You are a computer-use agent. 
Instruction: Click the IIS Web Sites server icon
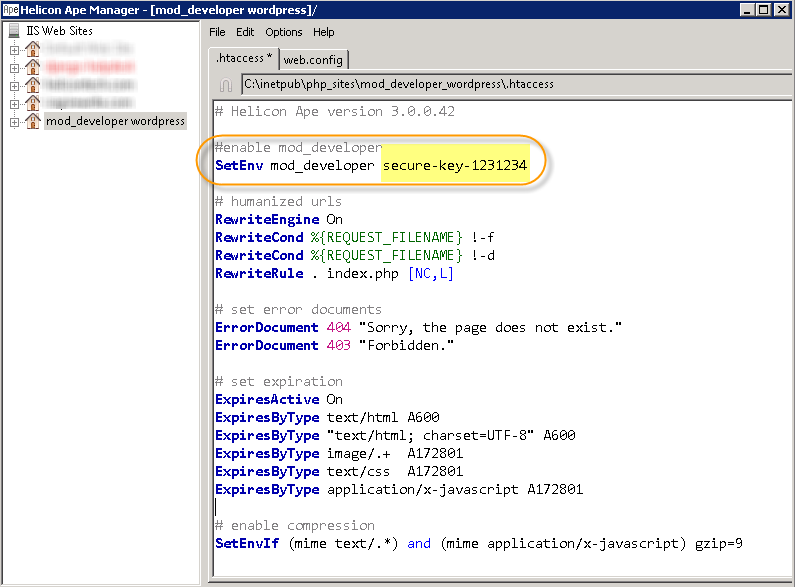click(14, 31)
